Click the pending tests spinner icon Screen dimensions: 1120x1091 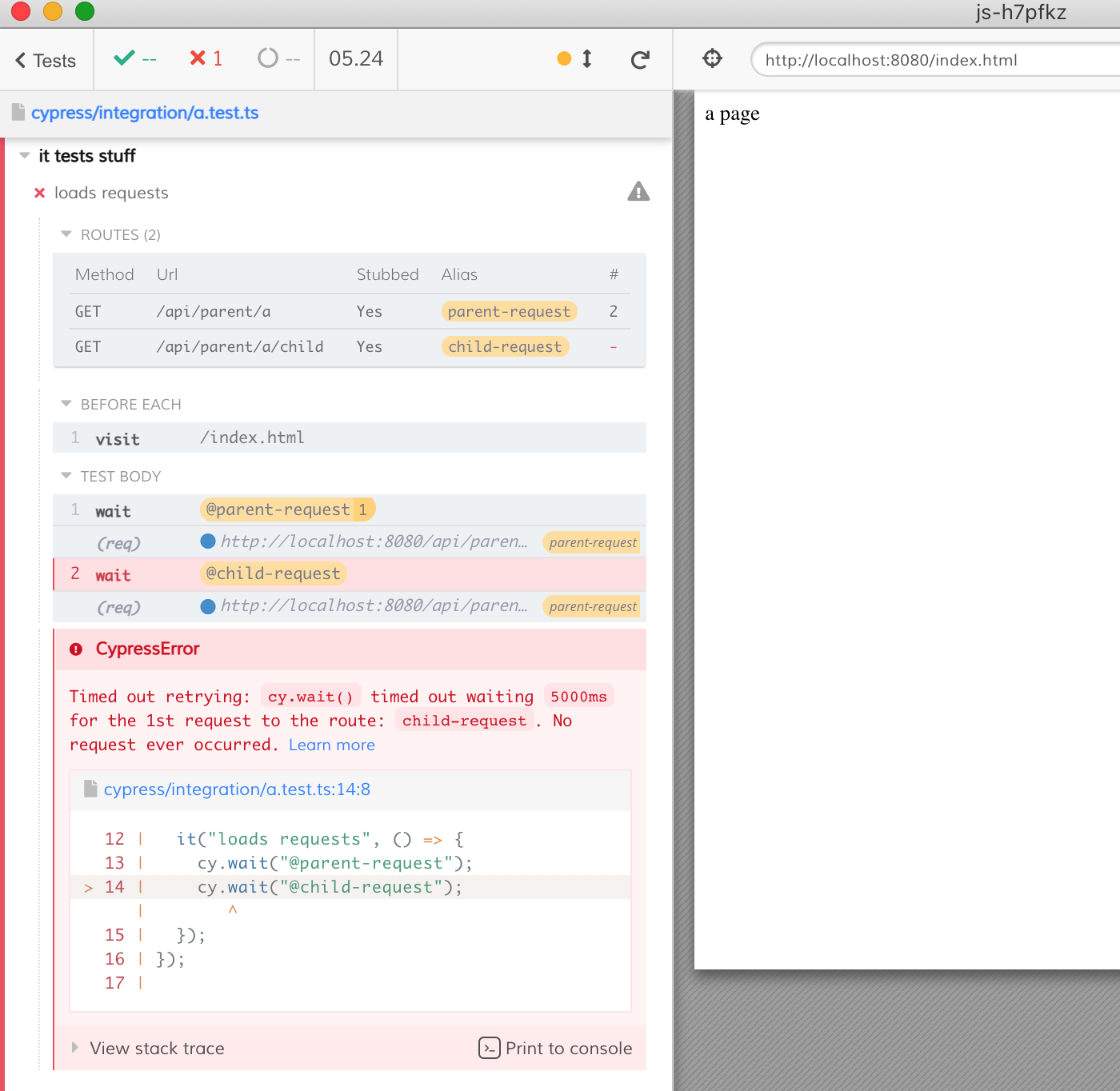[266, 58]
